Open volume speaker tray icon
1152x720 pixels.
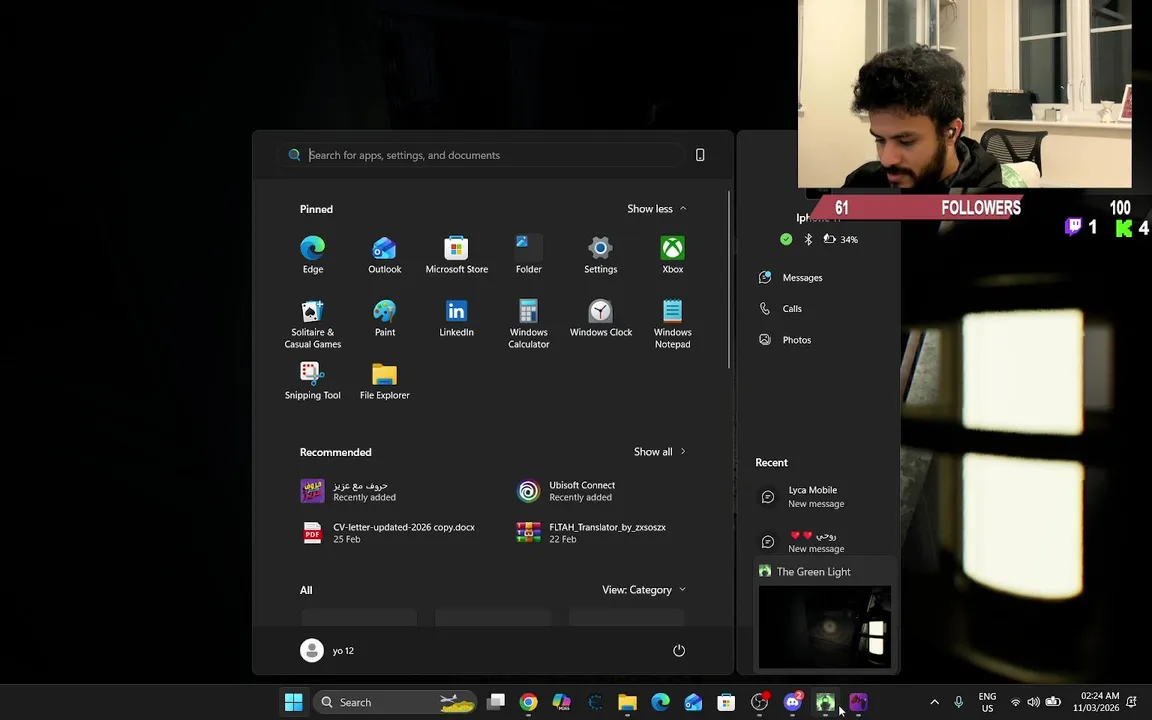(1033, 702)
